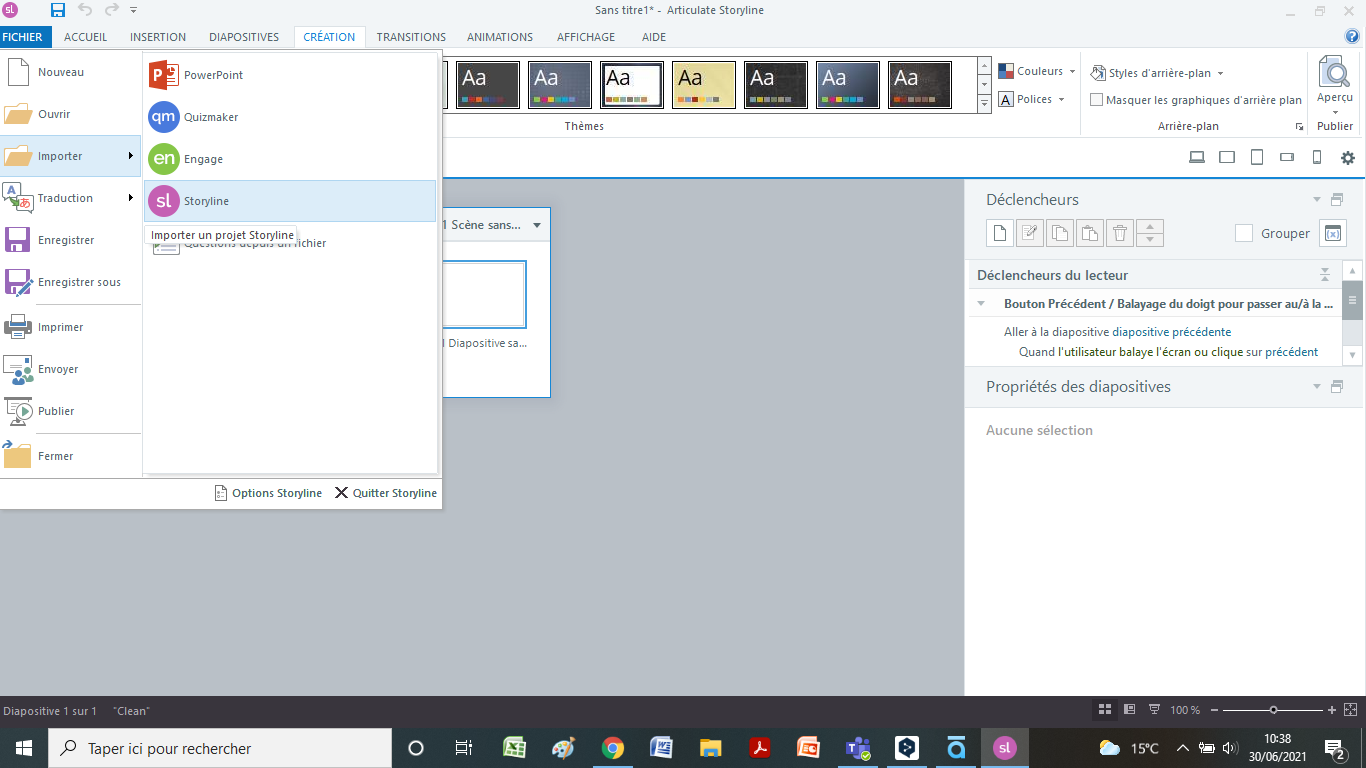Screen dimensions: 1366x768
Task: Open the help question mark icon
Action: tap(1353, 37)
